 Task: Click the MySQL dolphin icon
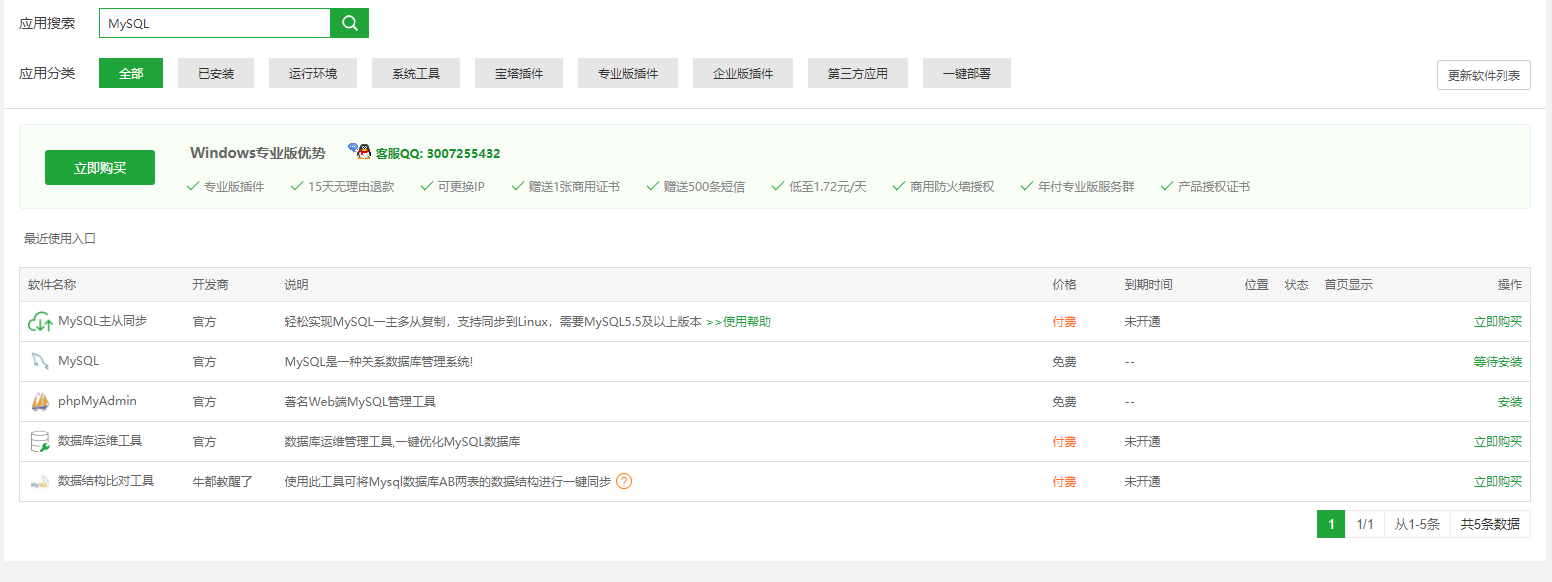[40, 362]
